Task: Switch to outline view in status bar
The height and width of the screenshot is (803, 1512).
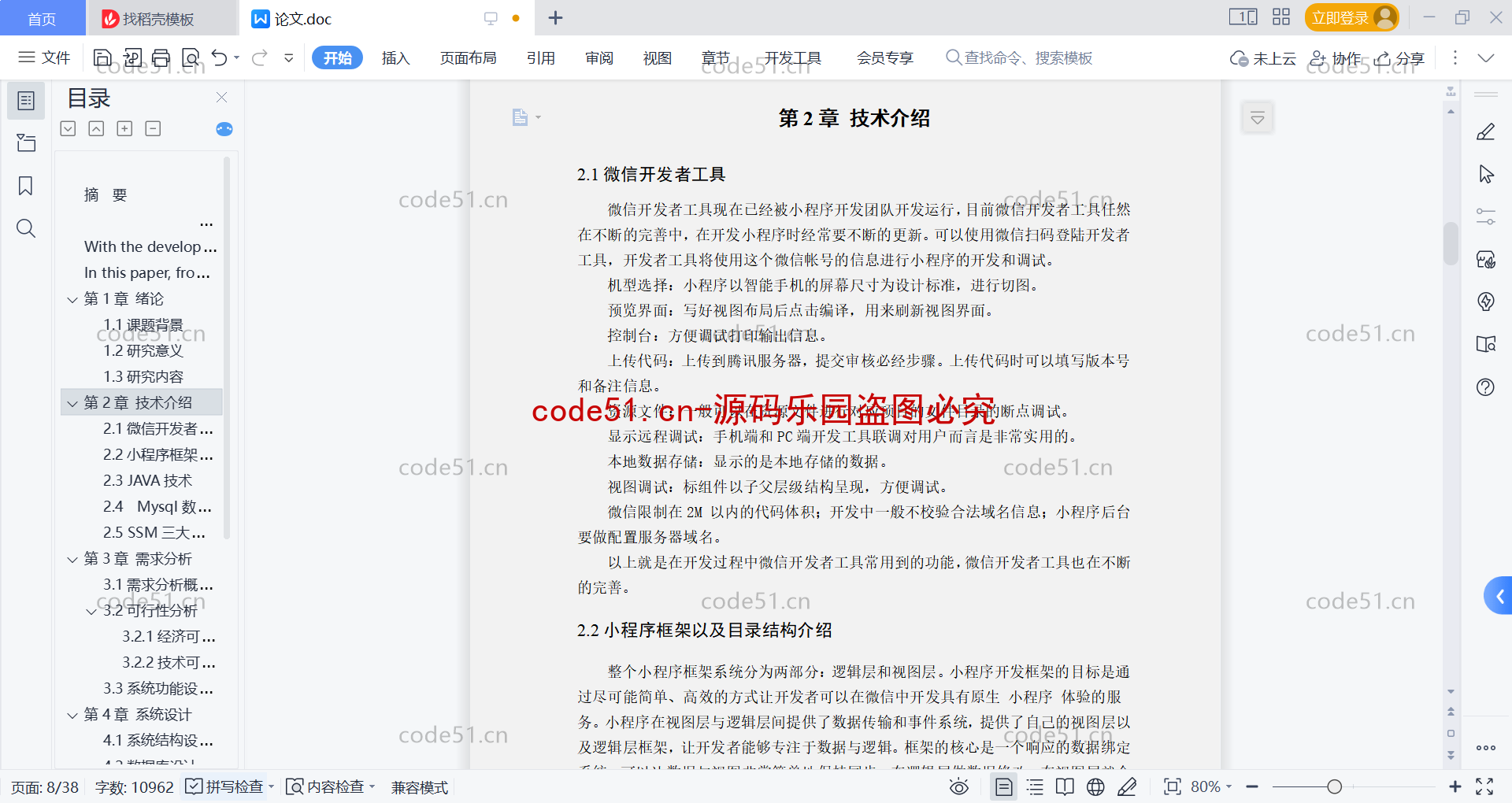Action: 1035,786
